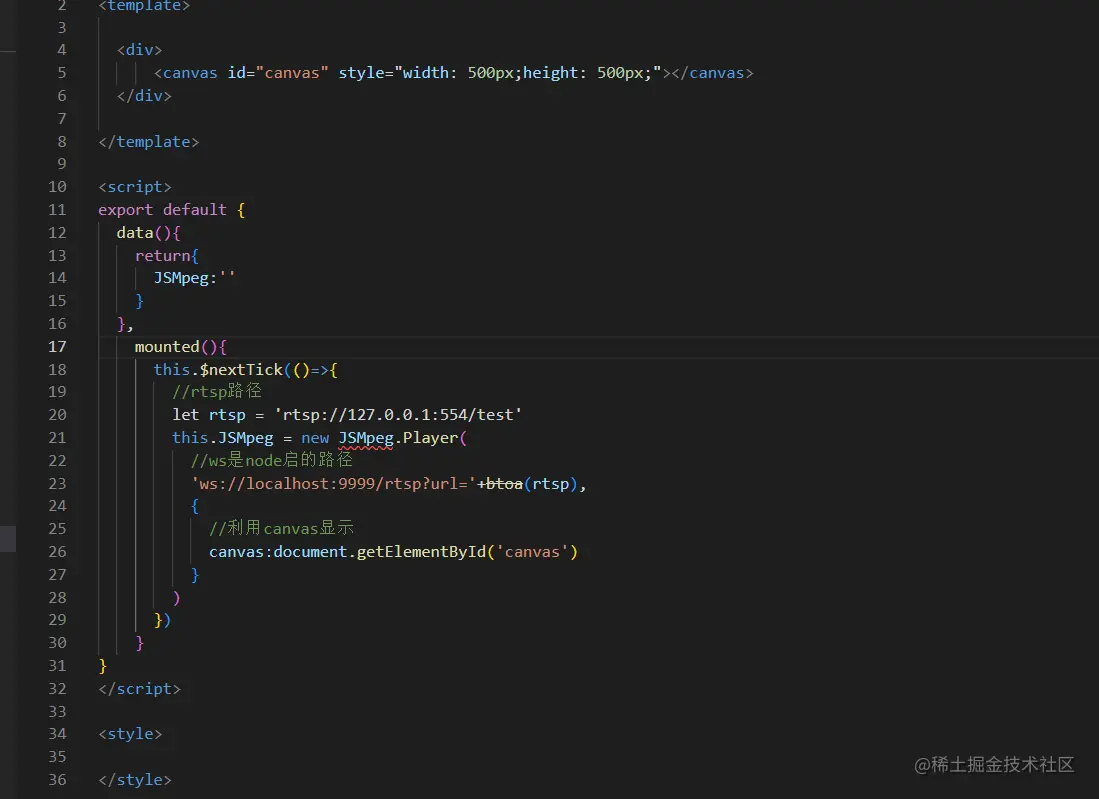Click the '},' closing brace on line 16
Image resolution: width=1099 pixels, height=799 pixels.
click(125, 324)
